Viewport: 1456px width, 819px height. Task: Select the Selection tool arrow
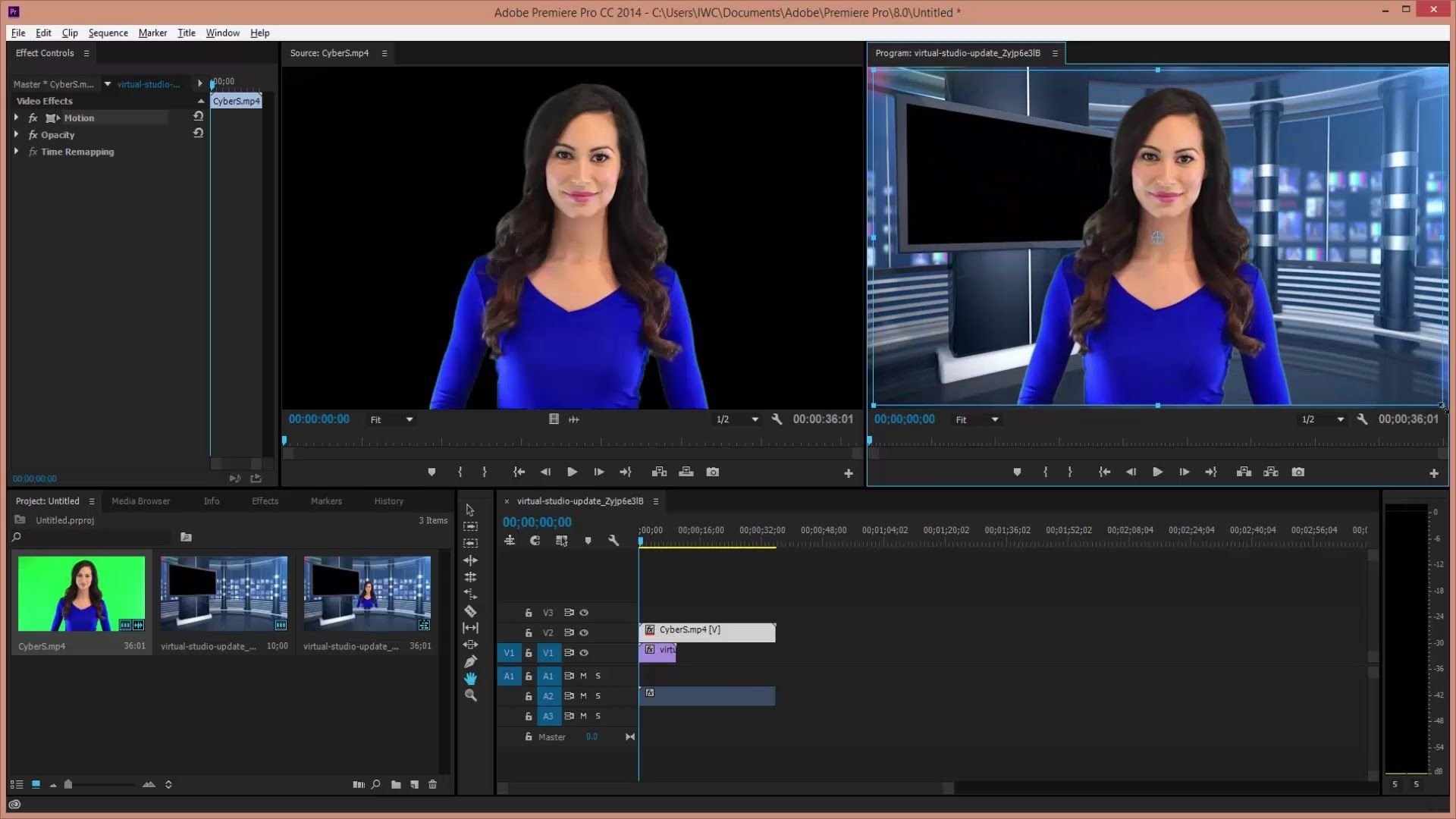[470, 510]
